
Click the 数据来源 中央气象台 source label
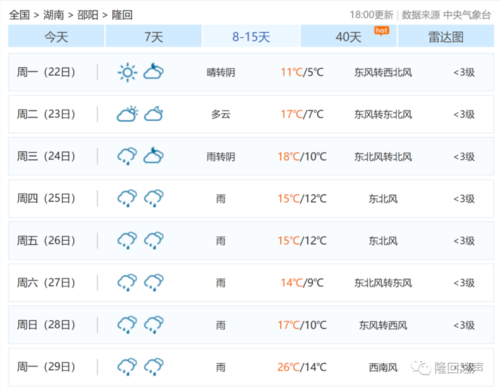(x=446, y=15)
